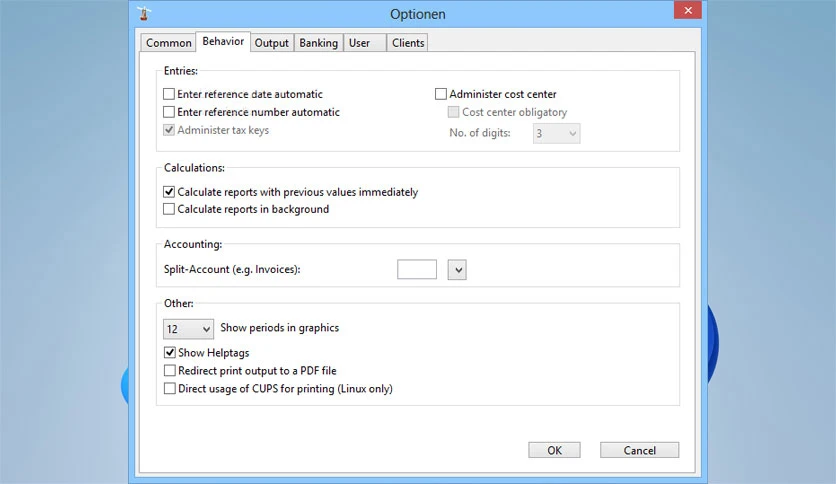Switch to the Common tab
This screenshot has height=484, width=836.
click(x=168, y=43)
